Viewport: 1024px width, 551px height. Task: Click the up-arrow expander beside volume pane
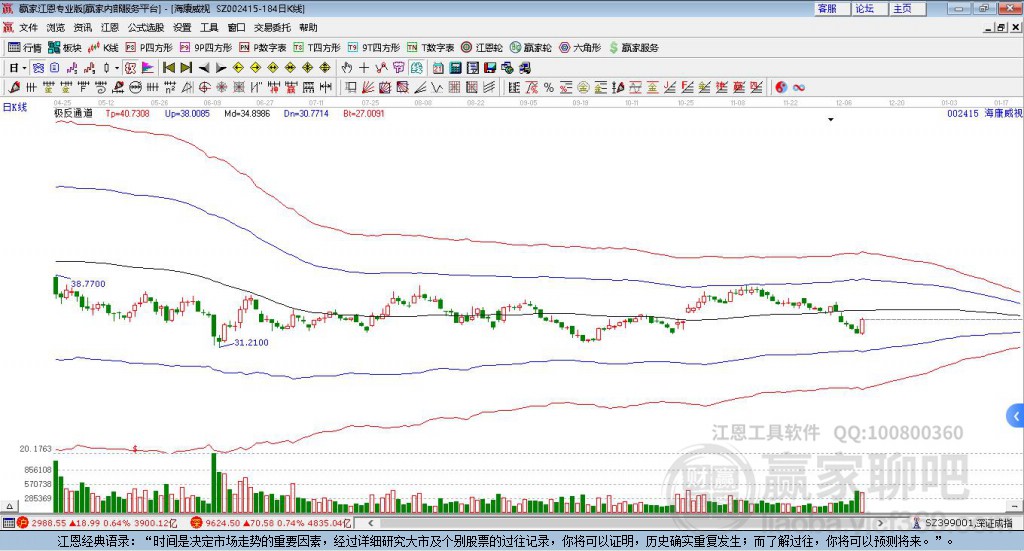coord(9,506)
